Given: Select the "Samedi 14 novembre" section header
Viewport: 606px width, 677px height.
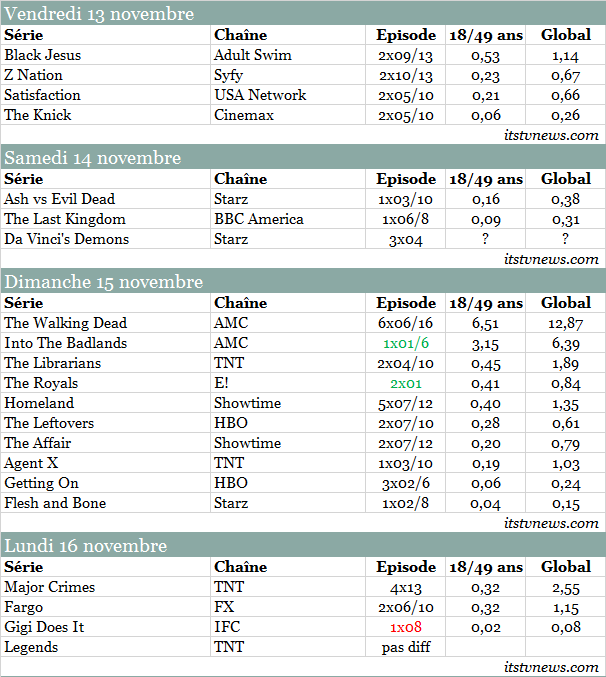Looking at the screenshot, I should click(92, 158).
